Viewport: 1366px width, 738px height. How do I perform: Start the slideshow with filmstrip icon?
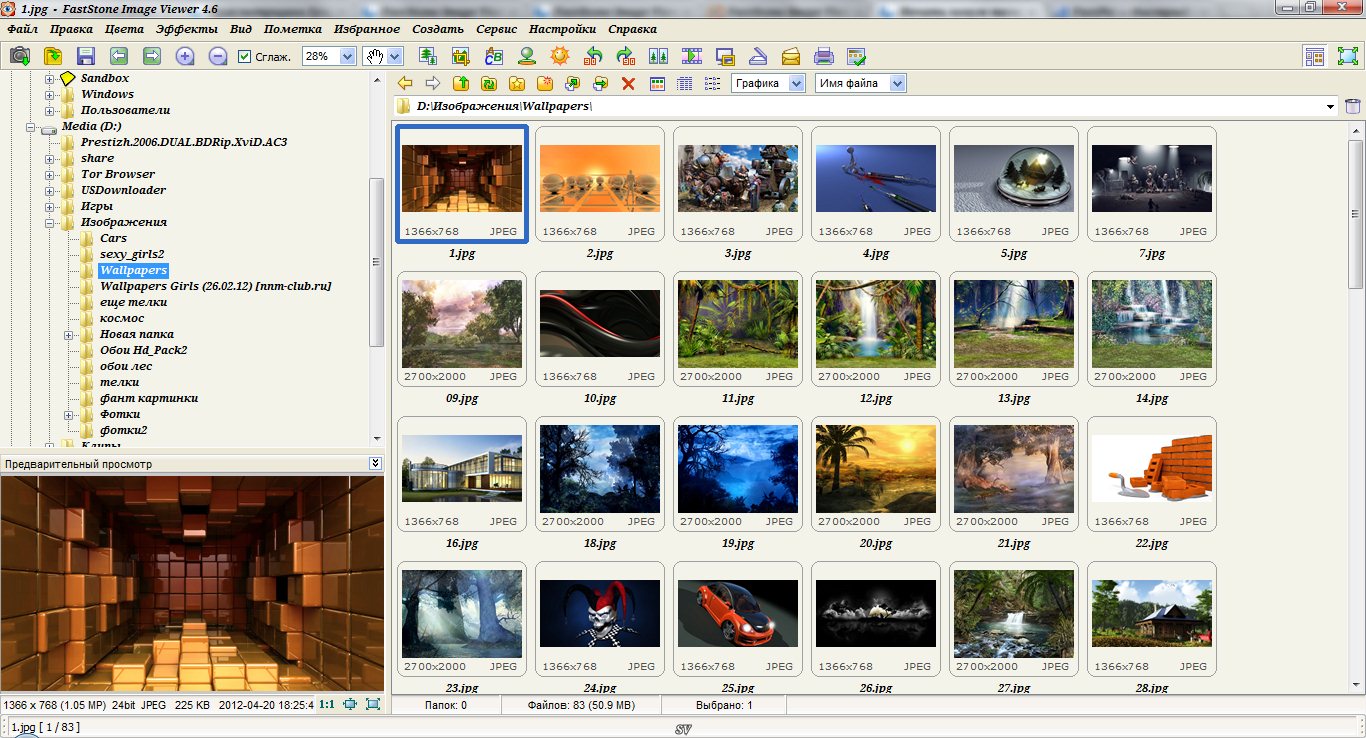(x=692, y=57)
